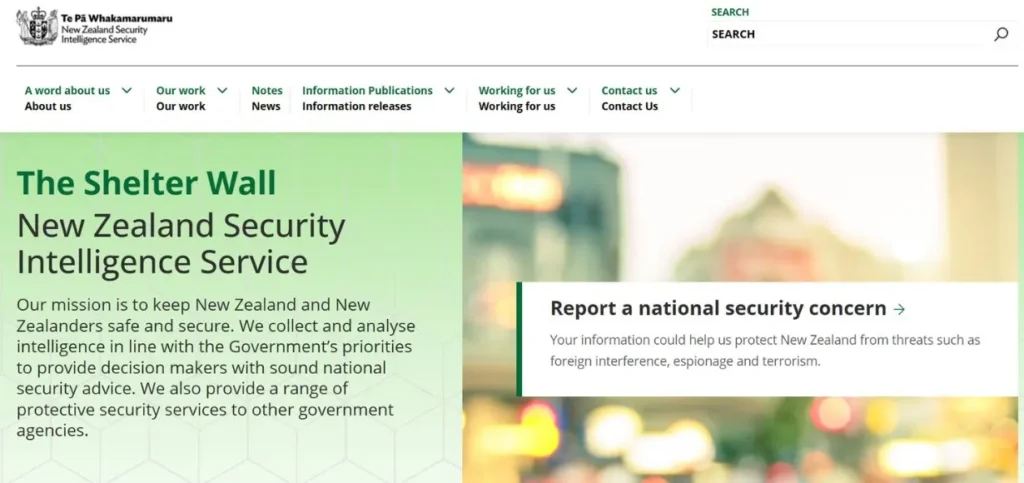
Task: Click the 'Your information could help us' description
Action: pos(765,351)
